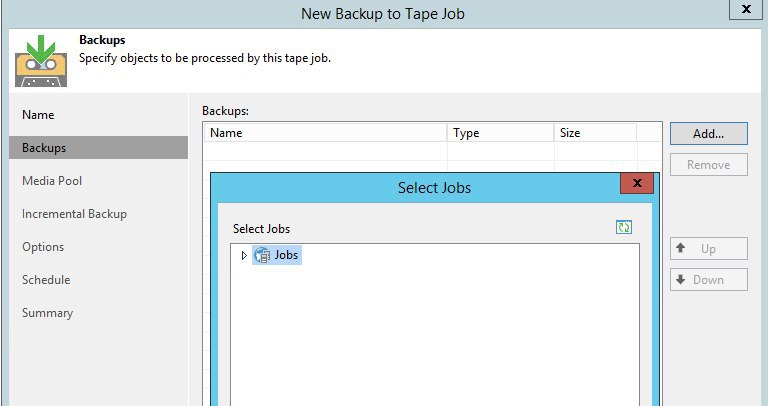768x406 pixels.
Task: Expand the Jobs tree node
Action: click(x=244, y=256)
